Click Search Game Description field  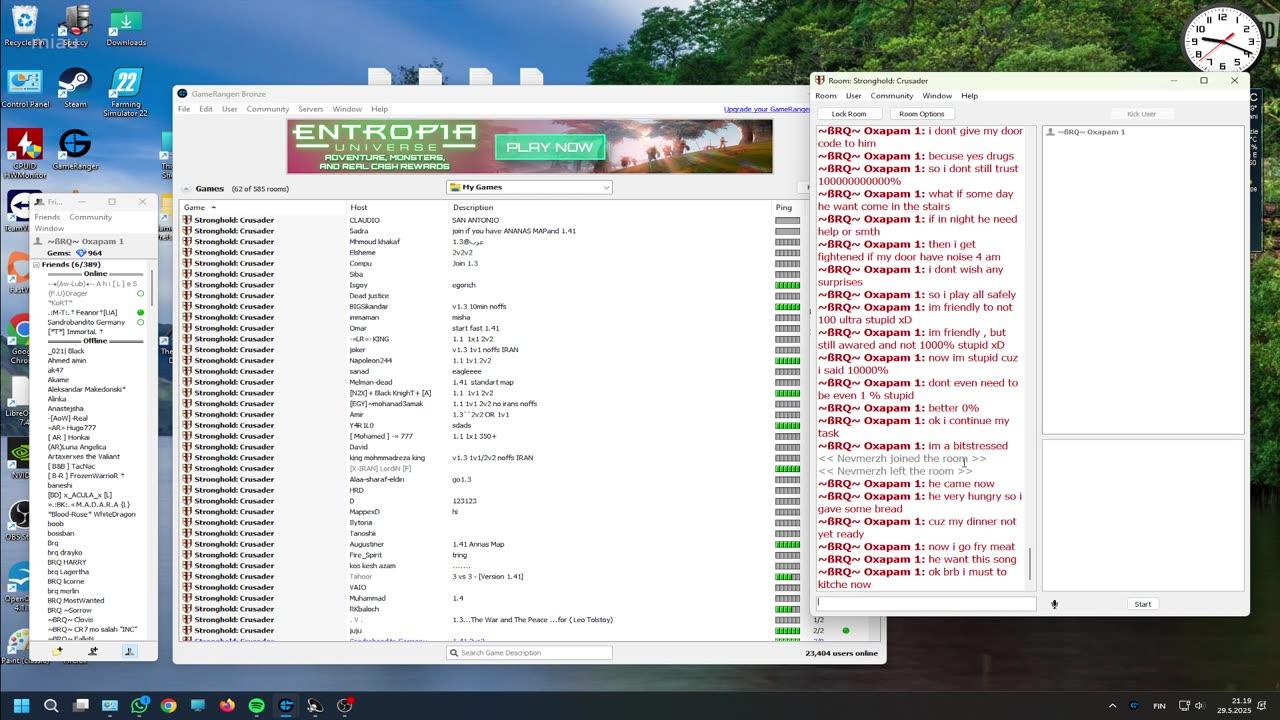(x=529, y=653)
